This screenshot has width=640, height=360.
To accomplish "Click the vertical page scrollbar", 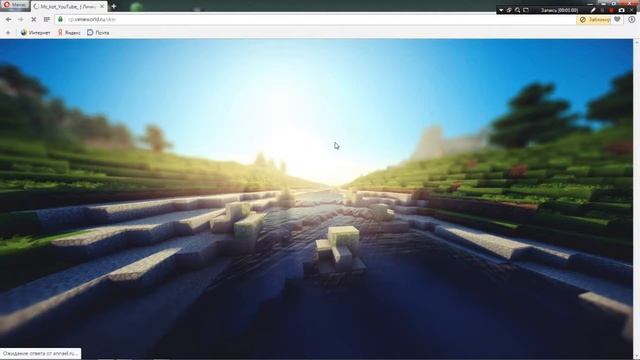I will (x=636, y=199).
